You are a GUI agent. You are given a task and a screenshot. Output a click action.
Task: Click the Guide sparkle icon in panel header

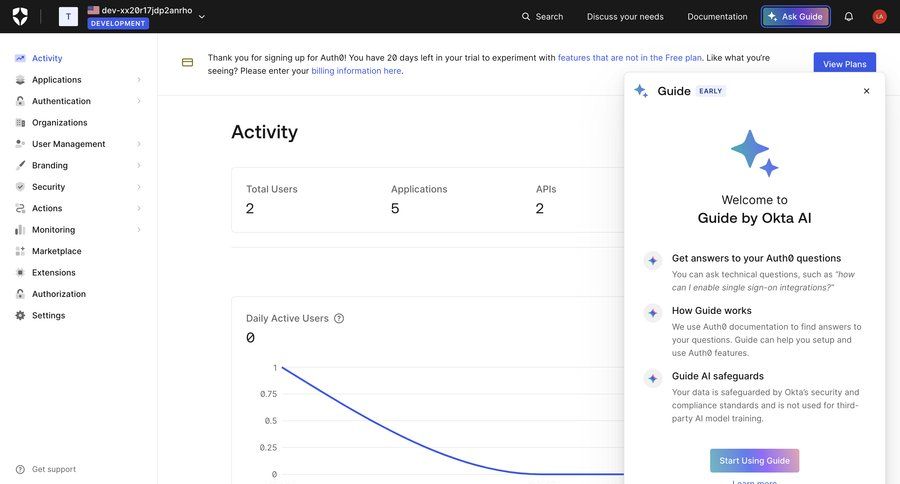pos(641,91)
